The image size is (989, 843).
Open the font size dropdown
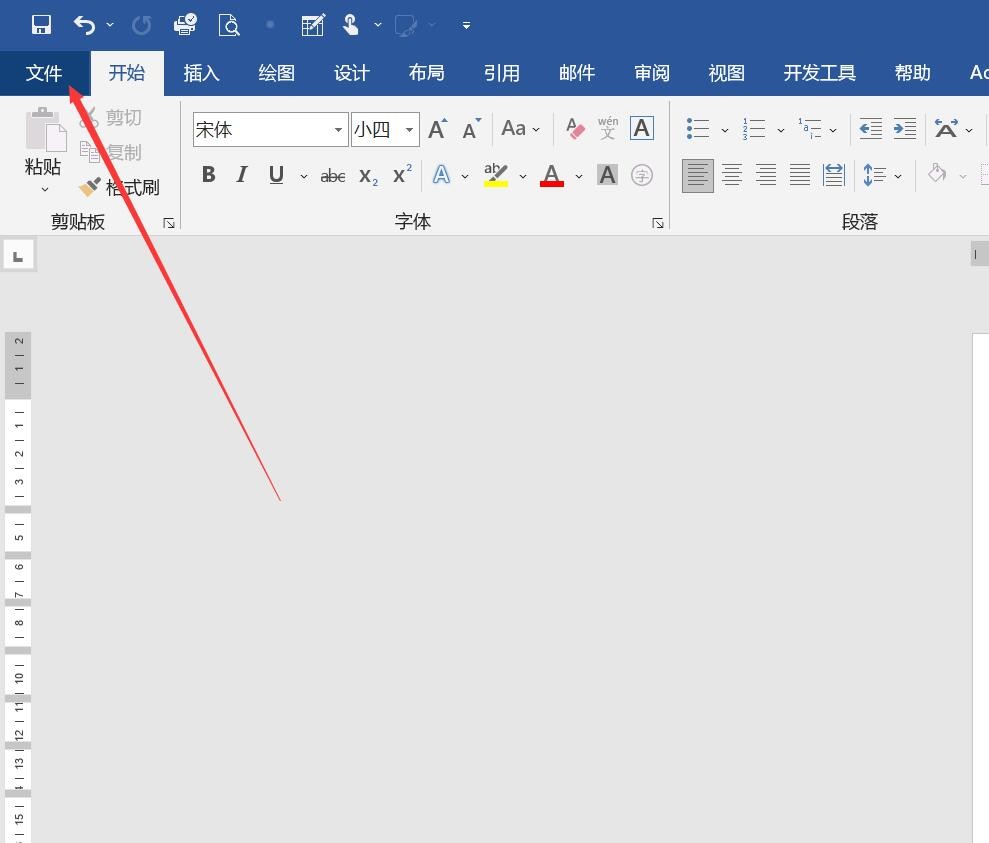pos(409,129)
